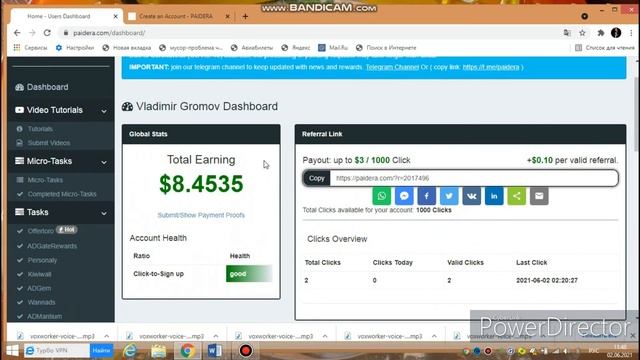Screen dimensions: 640x360
Task: Open options arrow for fourth voxworker mp3 download
Action: click(434, 336)
